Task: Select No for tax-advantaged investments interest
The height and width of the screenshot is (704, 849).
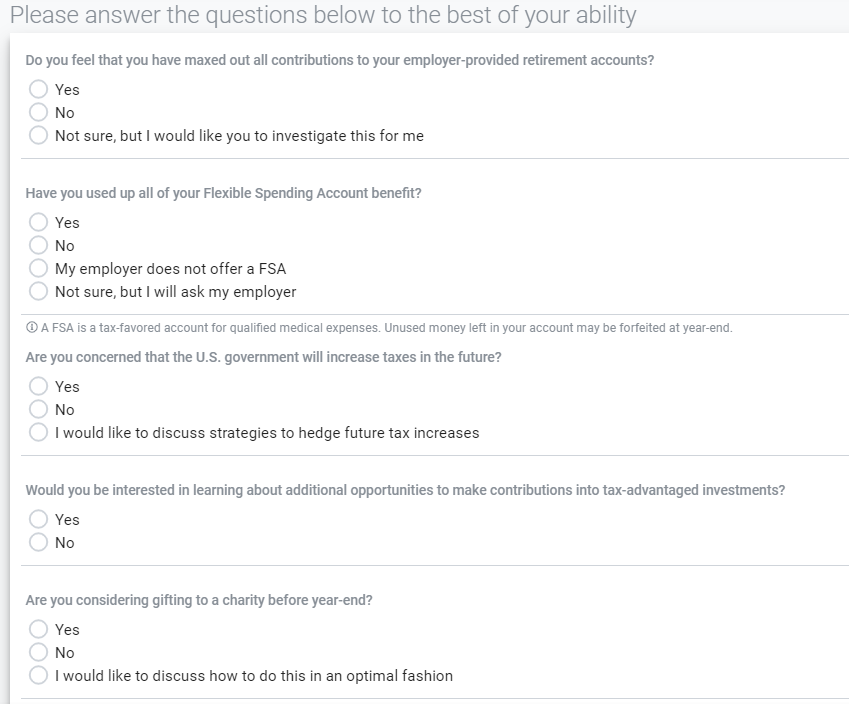Action: (38, 542)
